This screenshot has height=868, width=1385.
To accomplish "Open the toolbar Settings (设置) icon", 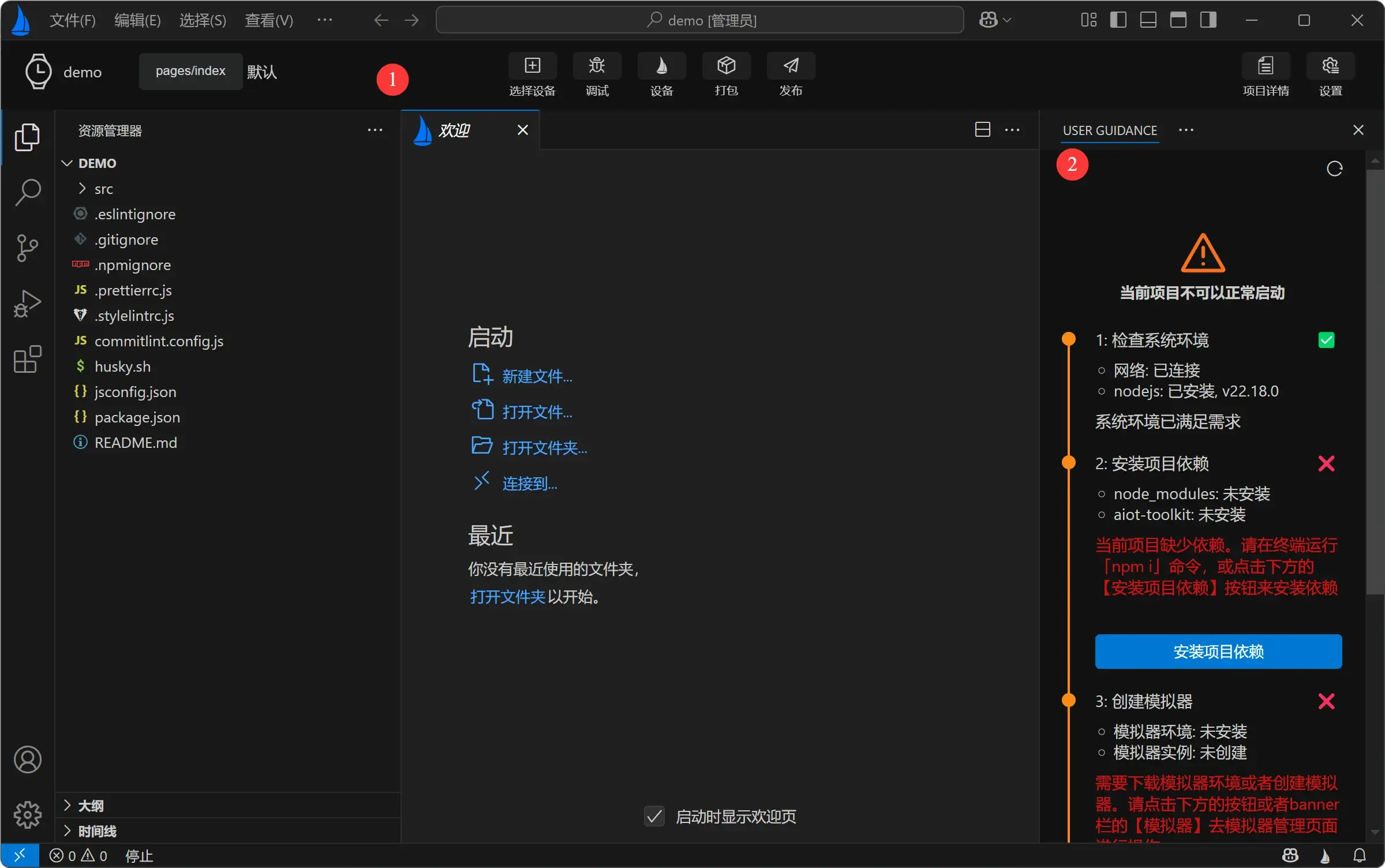I will 1330,74.
